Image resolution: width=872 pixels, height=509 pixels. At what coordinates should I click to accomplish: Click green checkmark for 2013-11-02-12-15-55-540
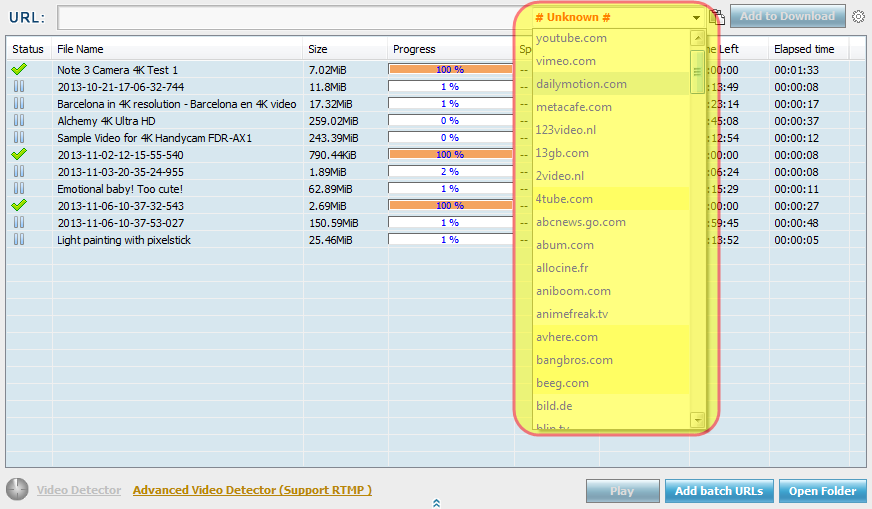pyautogui.click(x=19, y=154)
